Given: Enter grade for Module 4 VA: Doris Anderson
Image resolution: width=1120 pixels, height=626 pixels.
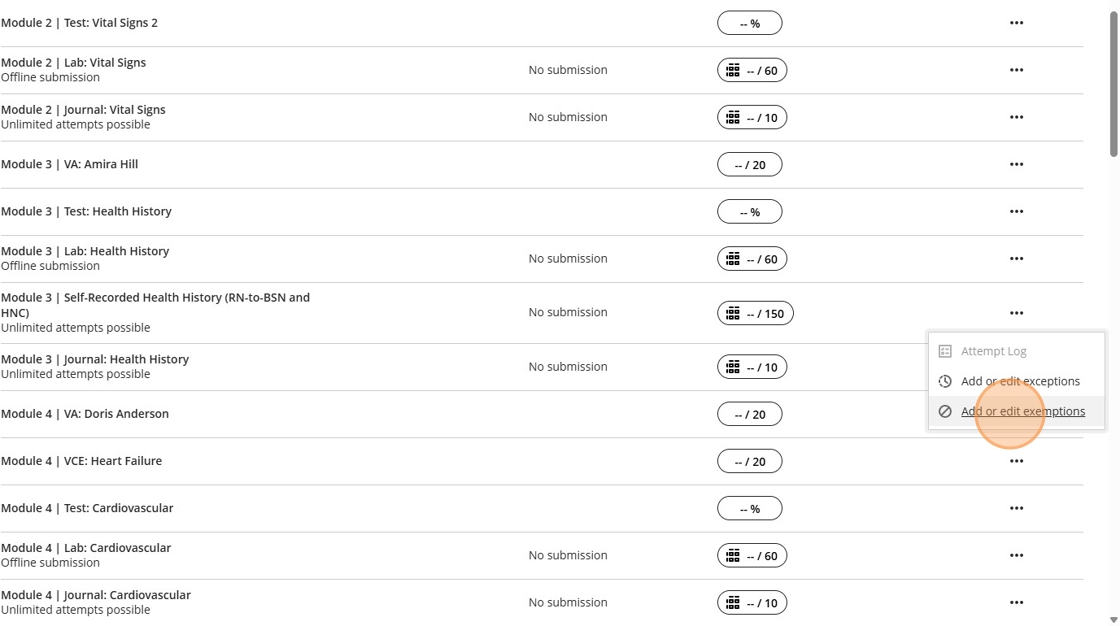Looking at the screenshot, I should 749,414.
